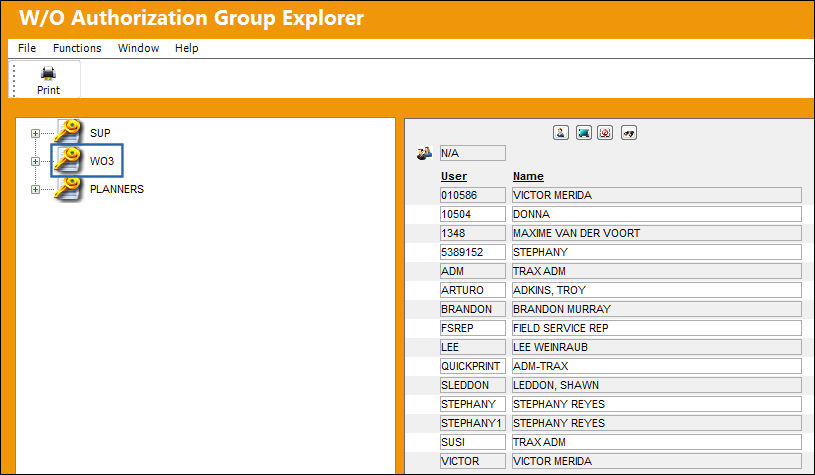The image size is (815, 475).
Task: Select BRANDON MURRAY name cell
Action: [656, 309]
